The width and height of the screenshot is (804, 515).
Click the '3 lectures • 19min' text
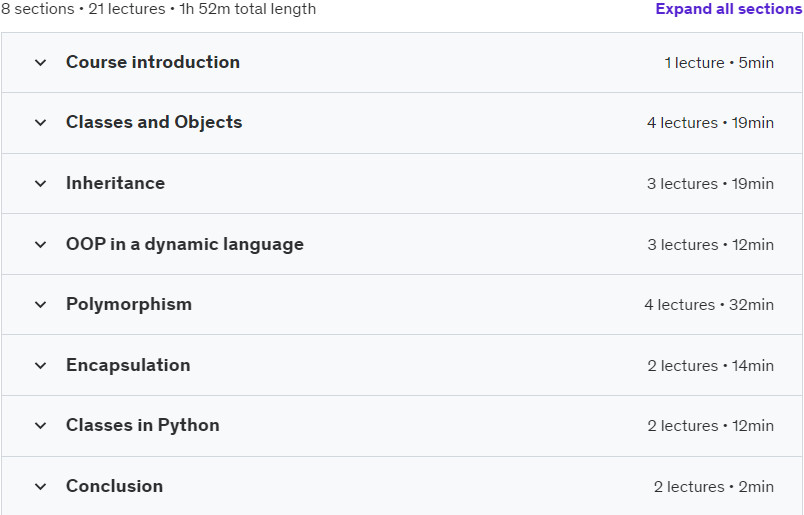pyautogui.click(x=710, y=184)
